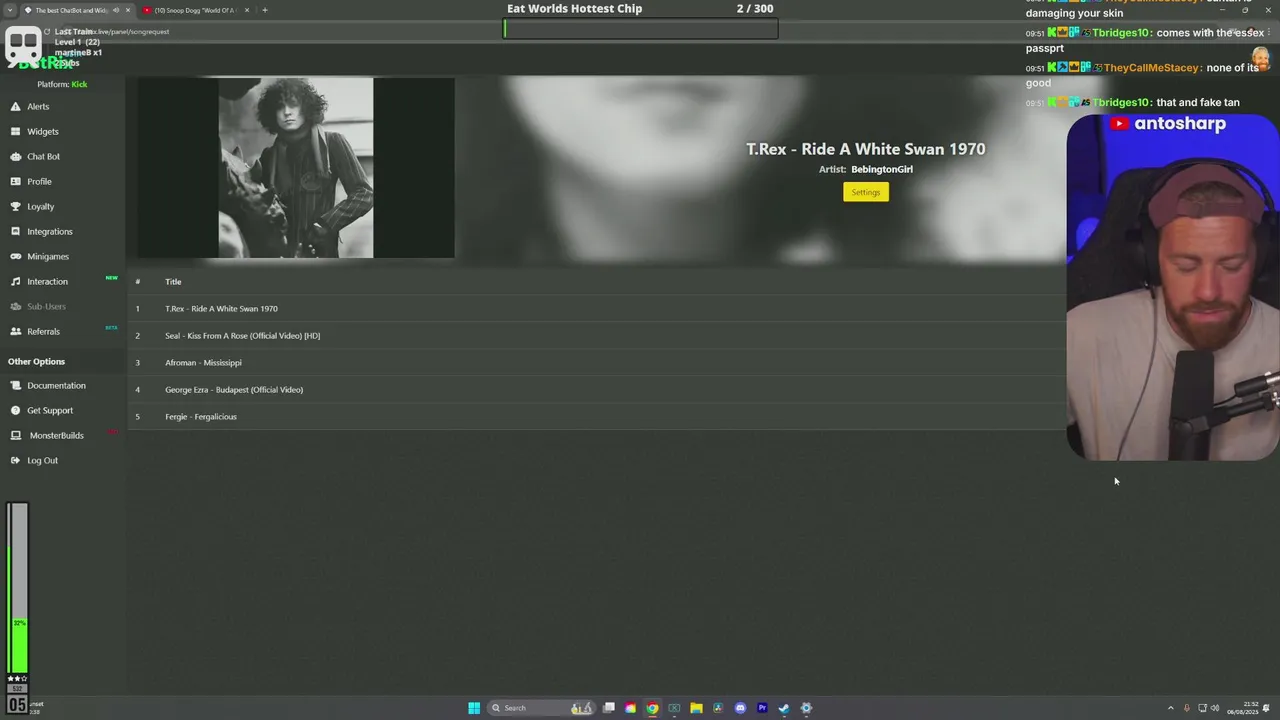This screenshot has width=1280, height=720.
Task: Select Minigames menu item
Action: 48,256
